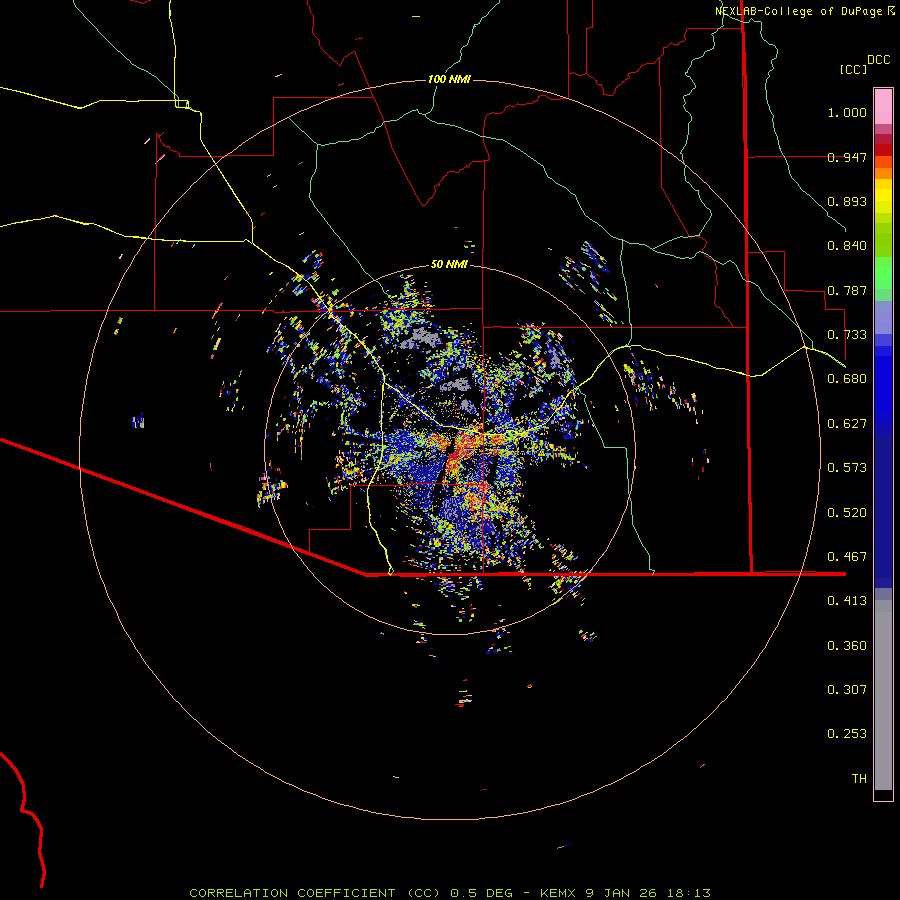Click the 1.000 legend value

tap(847, 112)
